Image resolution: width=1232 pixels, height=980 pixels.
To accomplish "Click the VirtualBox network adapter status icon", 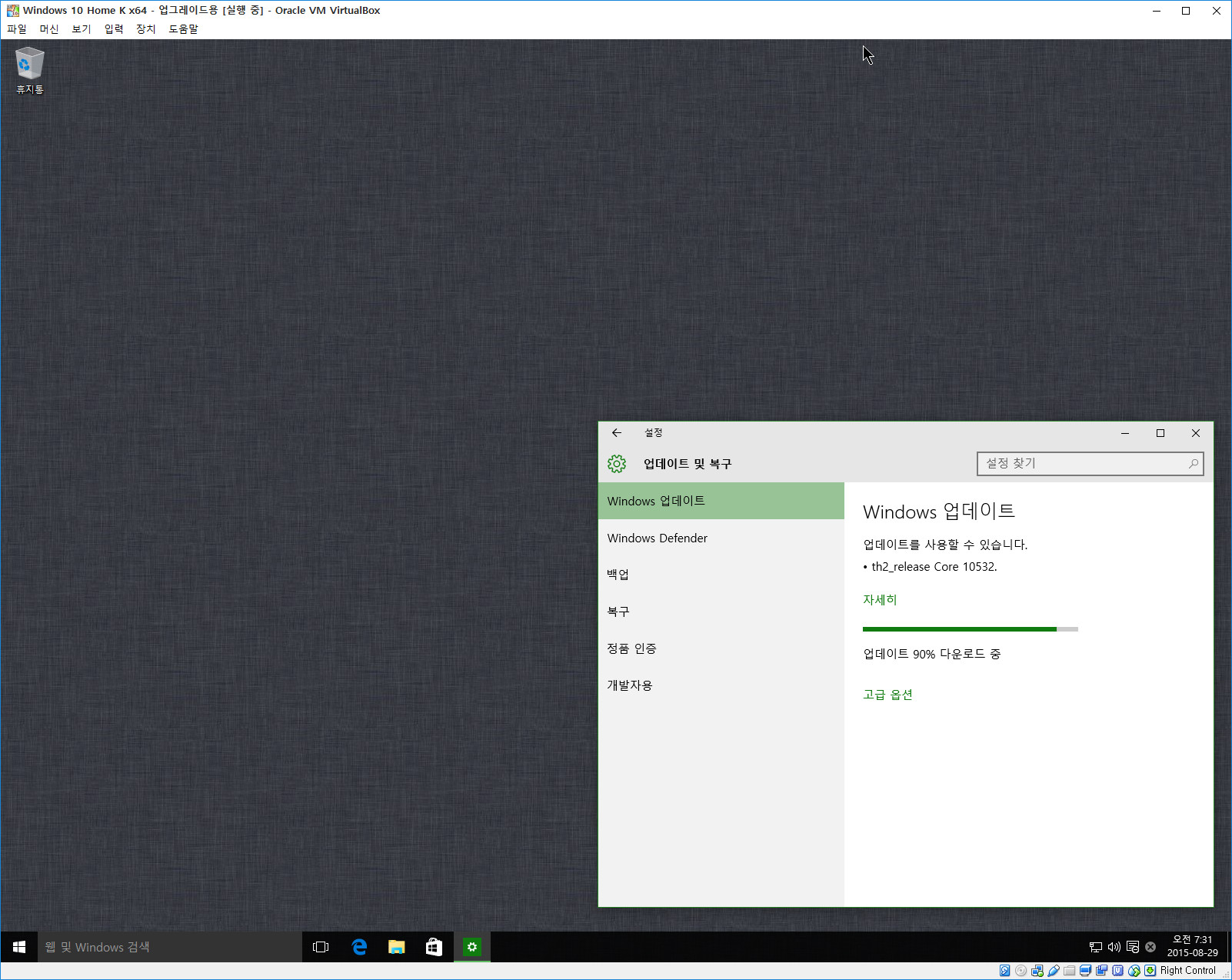I will coord(1037,971).
